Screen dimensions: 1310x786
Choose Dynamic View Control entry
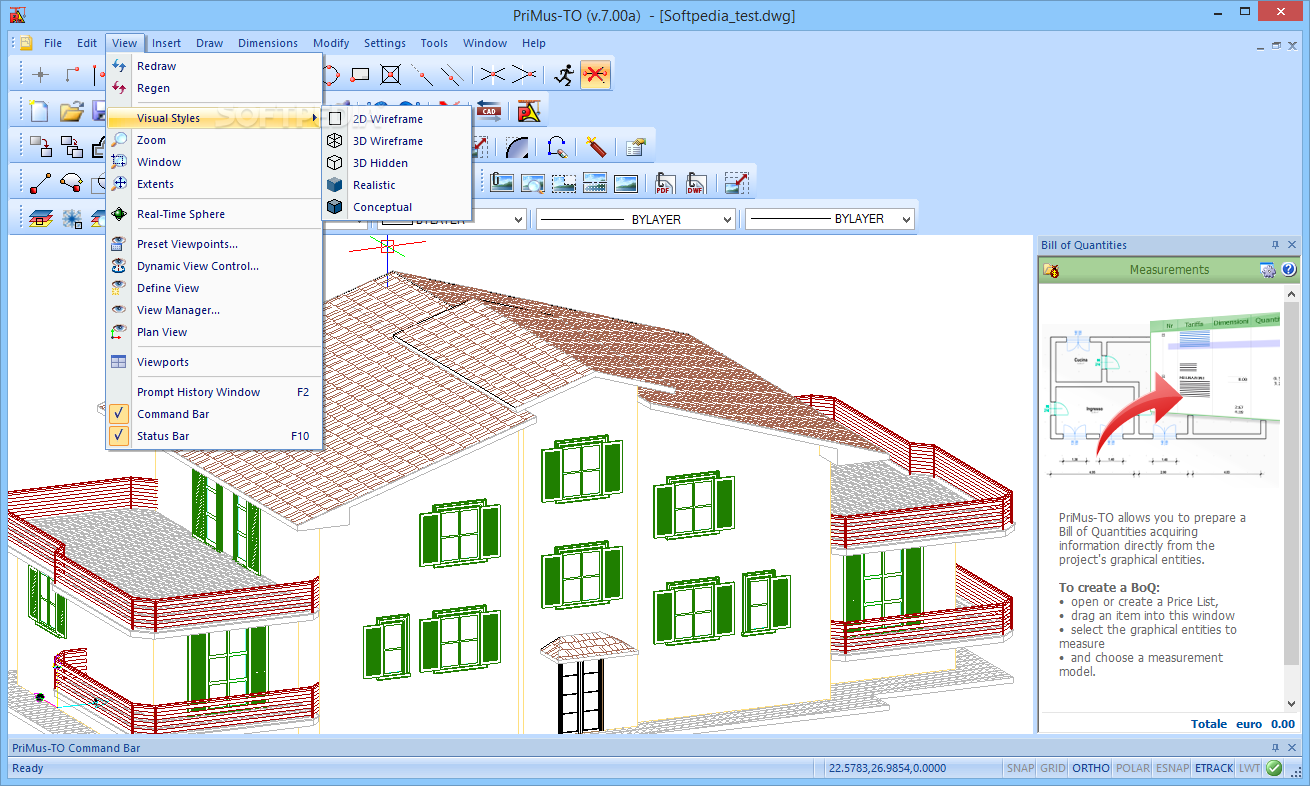(x=215, y=266)
